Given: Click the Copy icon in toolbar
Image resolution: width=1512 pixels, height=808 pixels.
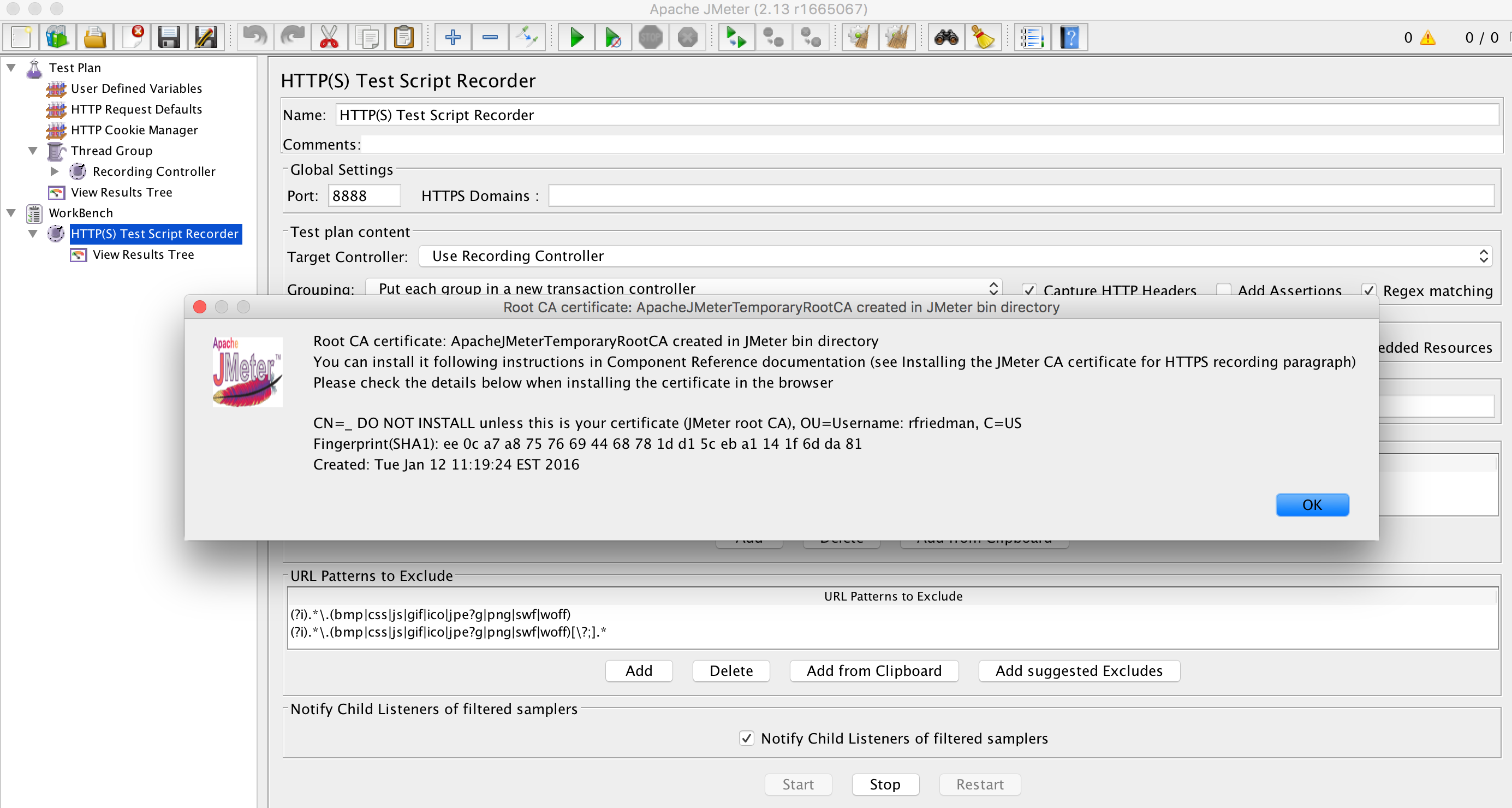Looking at the screenshot, I should tap(366, 37).
